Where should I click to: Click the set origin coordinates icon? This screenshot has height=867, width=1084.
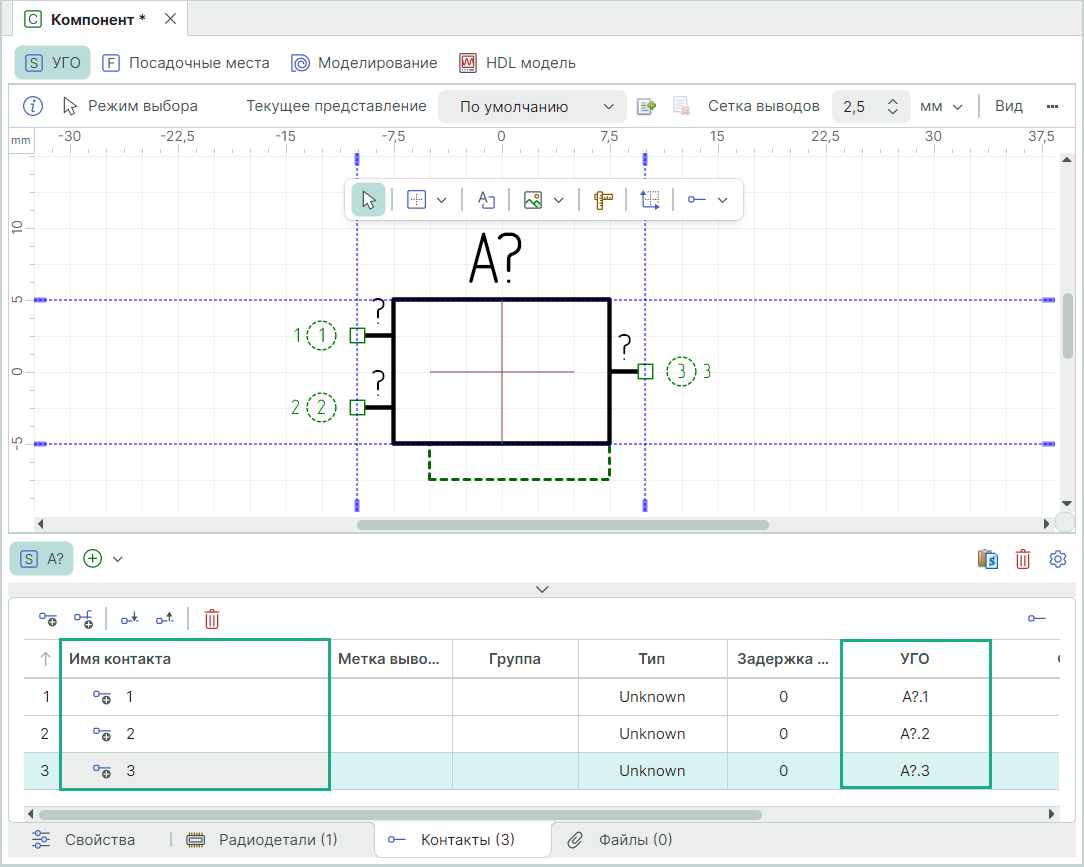(x=650, y=200)
